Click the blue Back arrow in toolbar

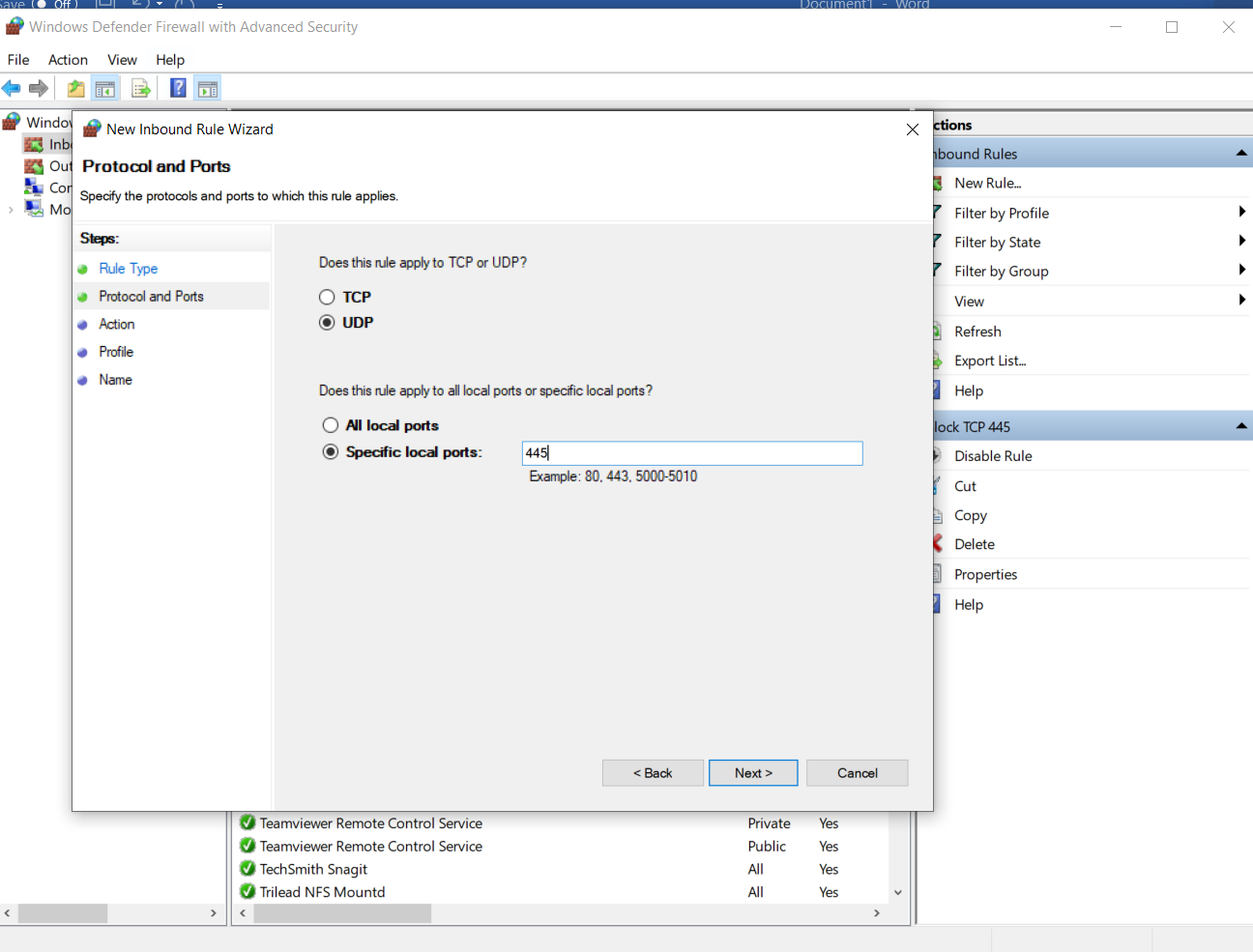tap(12, 89)
